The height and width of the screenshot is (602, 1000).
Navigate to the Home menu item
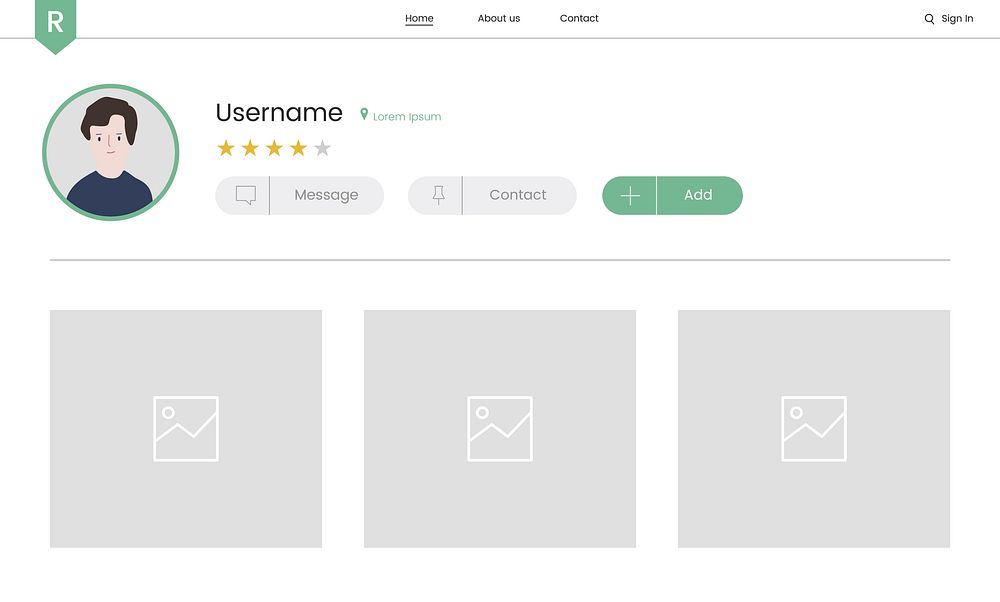(x=419, y=18)
